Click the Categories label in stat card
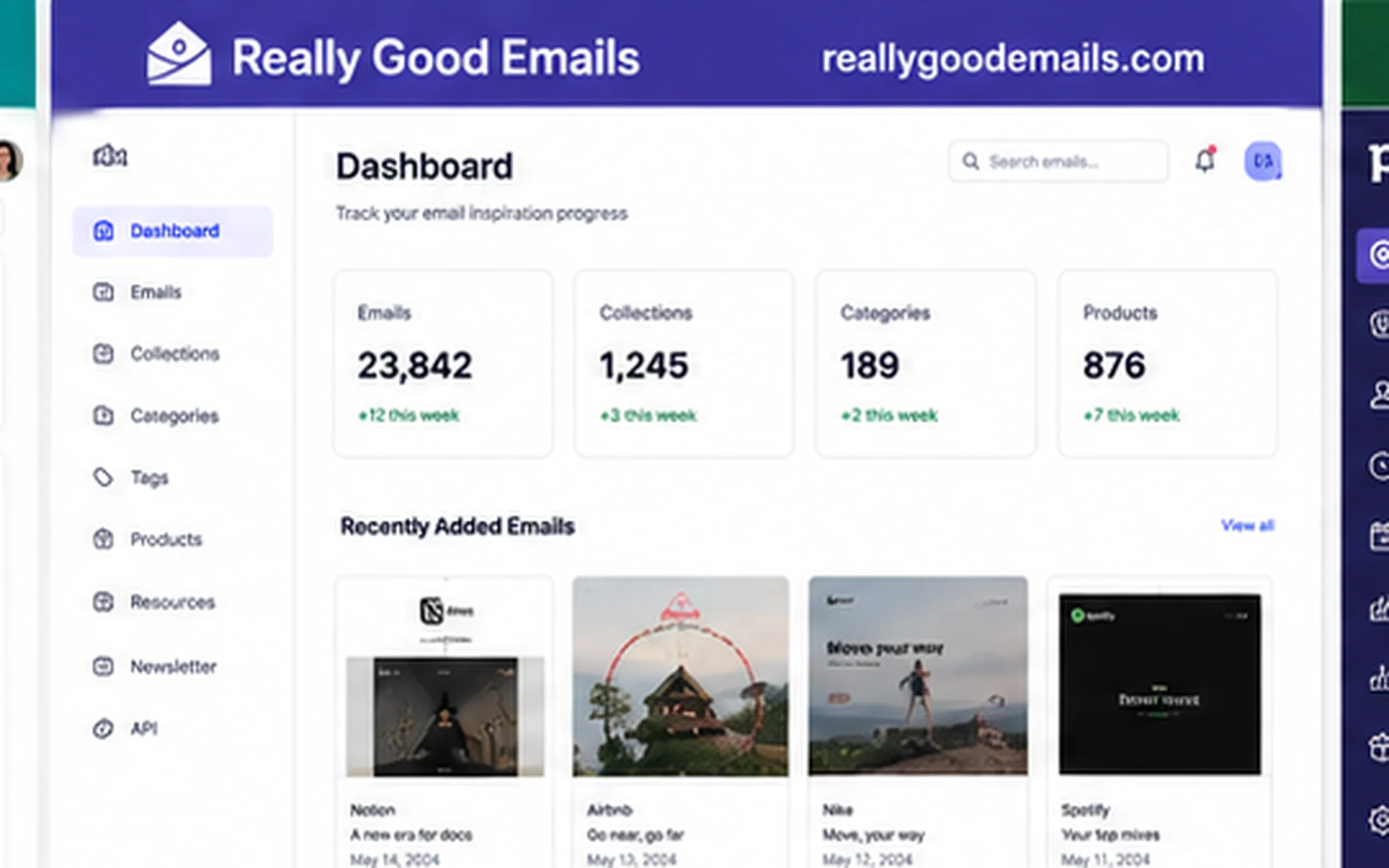Viewport: 1389px width, 868px height. (x=885, y=314)
